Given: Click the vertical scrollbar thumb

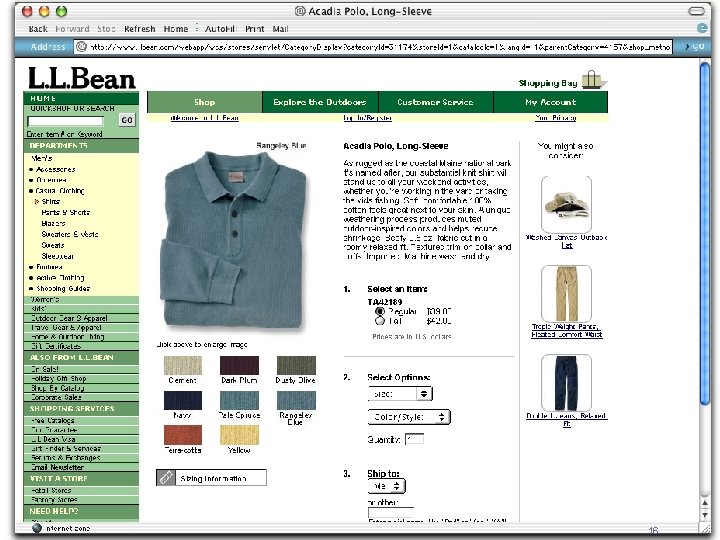Looking at the screenshot, I should [705, 233].
